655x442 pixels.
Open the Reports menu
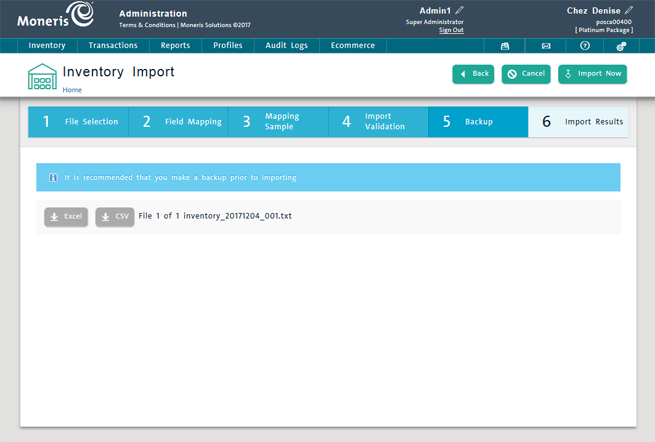coord(175,46)
